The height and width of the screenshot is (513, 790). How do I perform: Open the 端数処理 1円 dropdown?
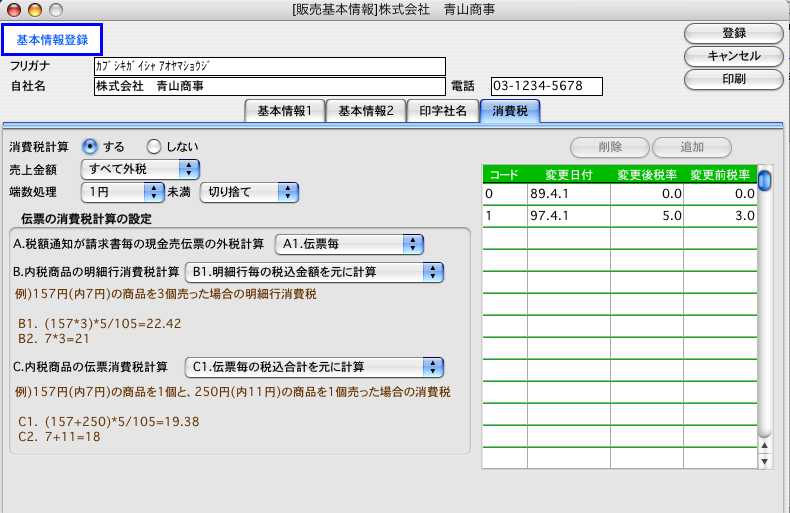pos(124,191)
